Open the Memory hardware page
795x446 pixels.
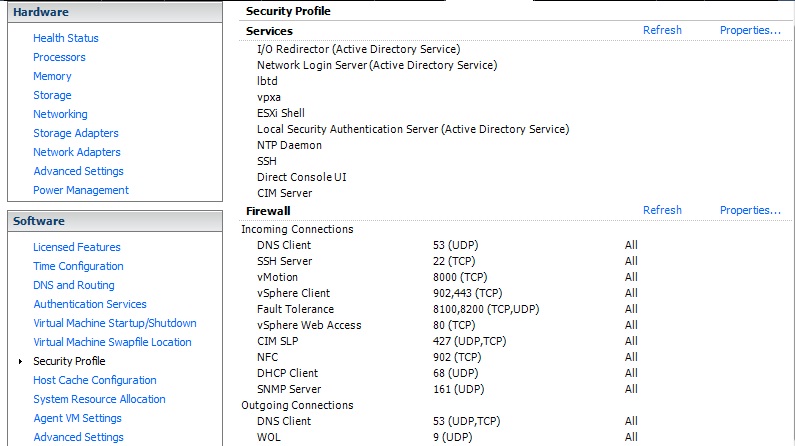(52, 76)
